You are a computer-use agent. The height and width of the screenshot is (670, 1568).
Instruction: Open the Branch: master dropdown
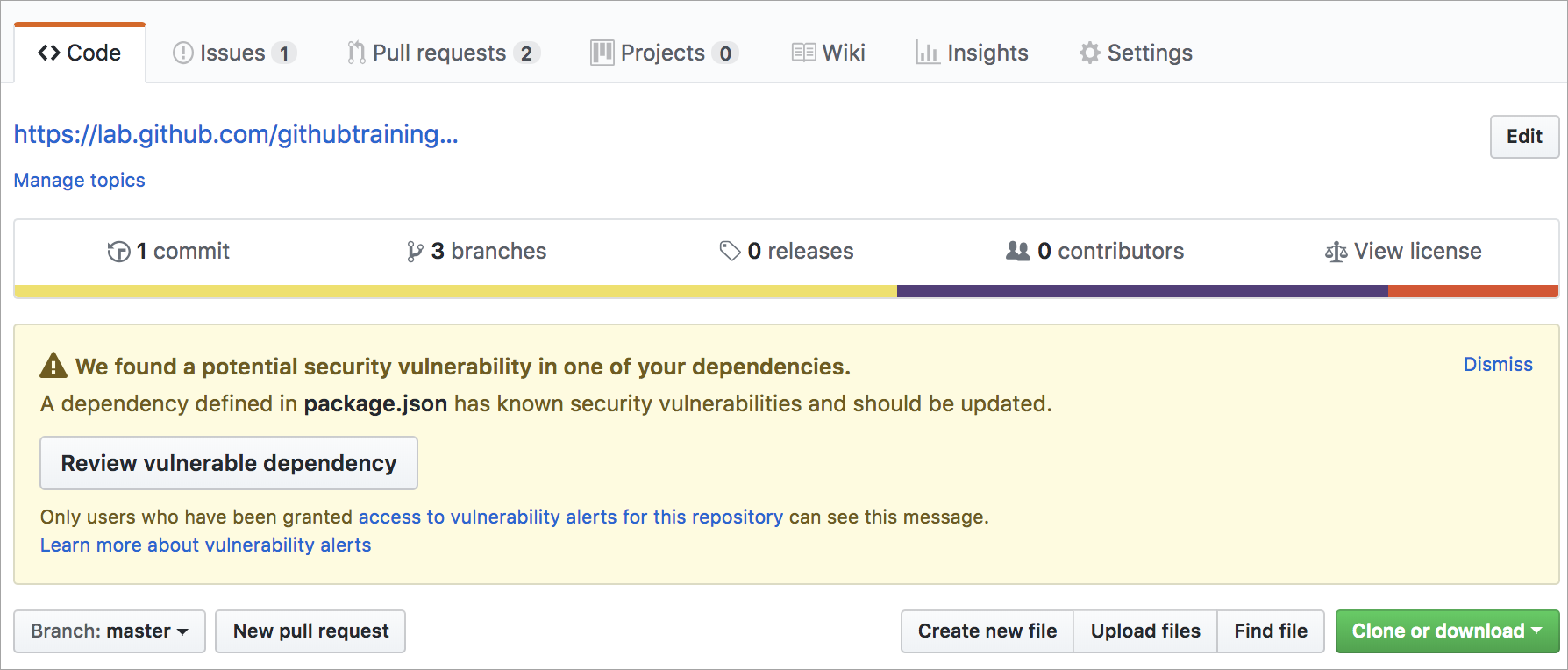[x=109, y=631]
